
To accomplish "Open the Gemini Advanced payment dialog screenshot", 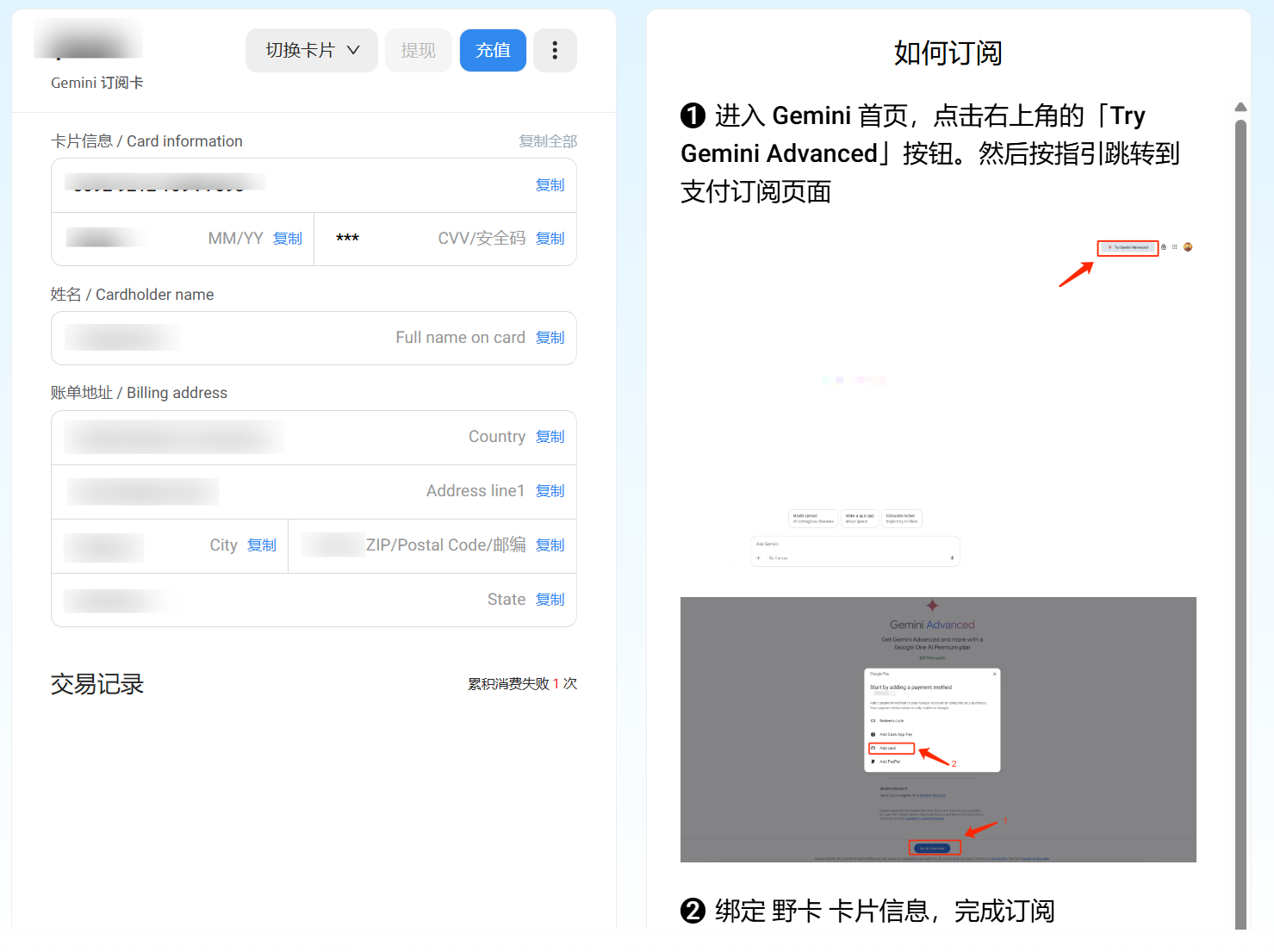I will [938, 730].
